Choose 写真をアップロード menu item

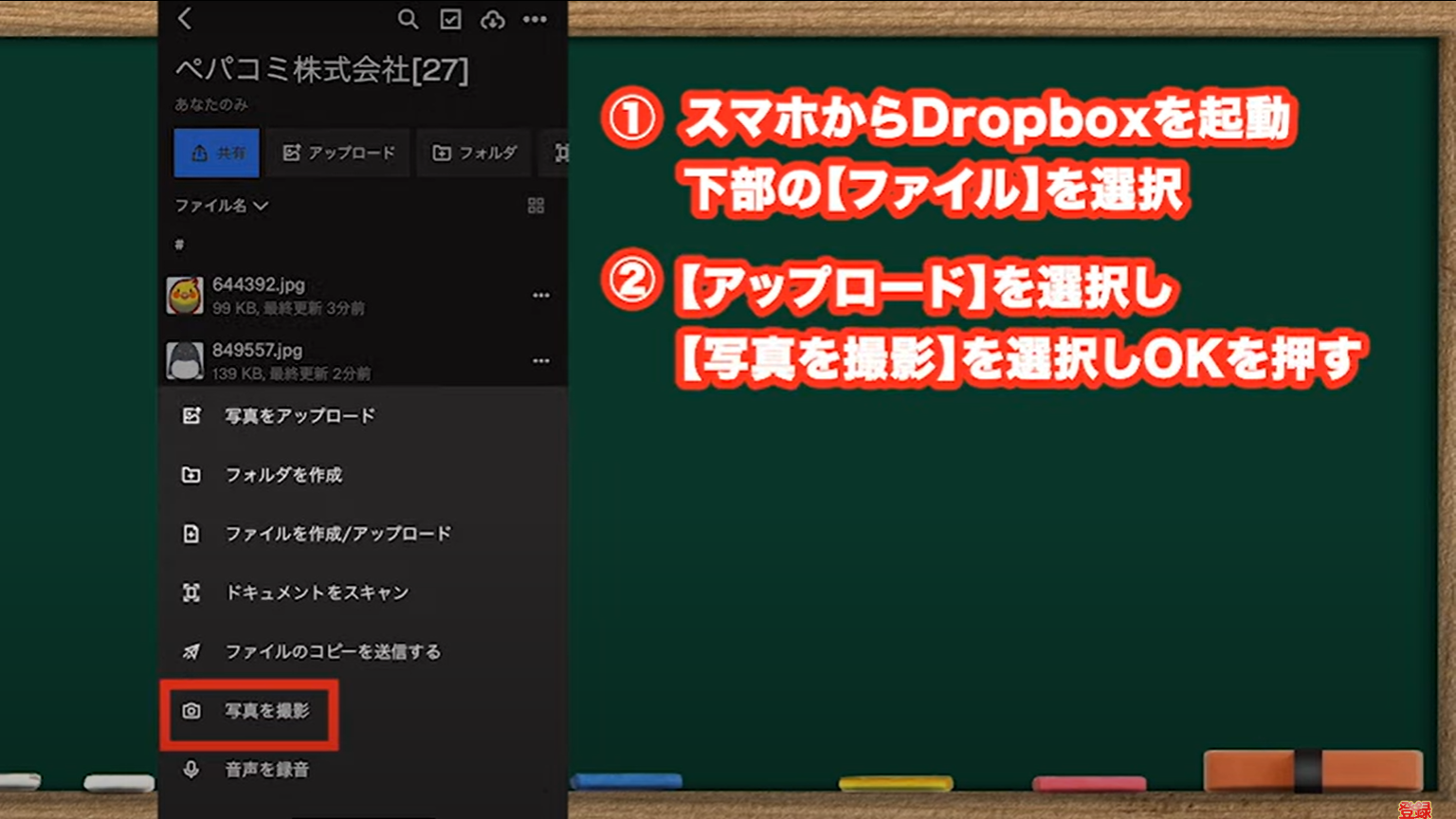pyautogui.click(x=363, y=415)
